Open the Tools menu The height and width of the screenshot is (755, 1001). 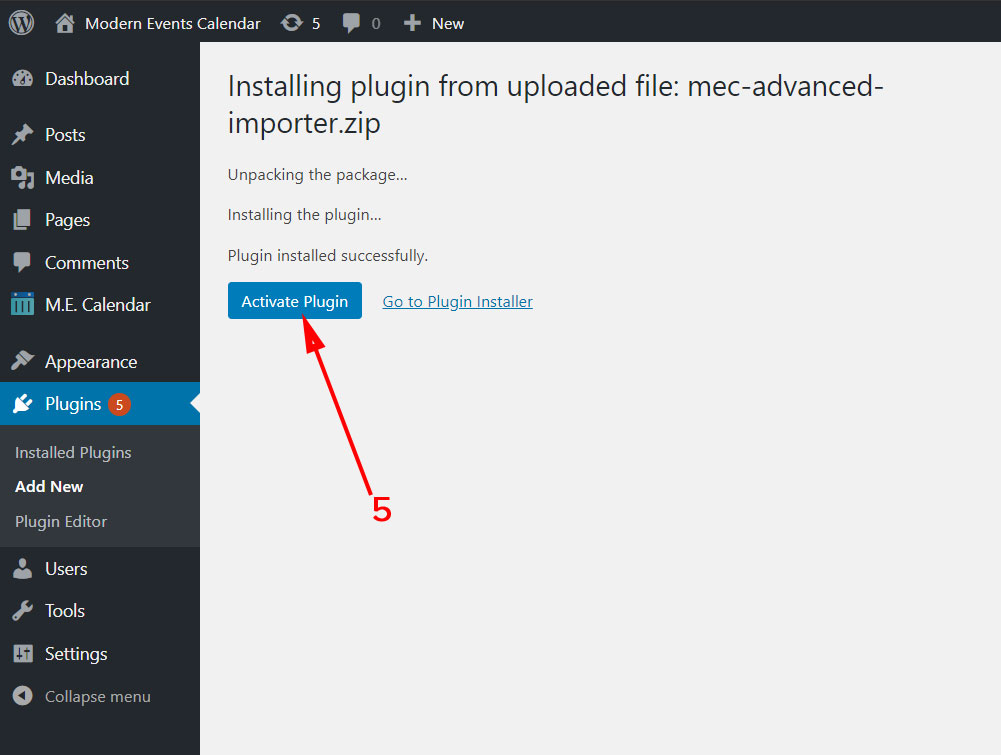pyautogui.click(x=64, y=611)
